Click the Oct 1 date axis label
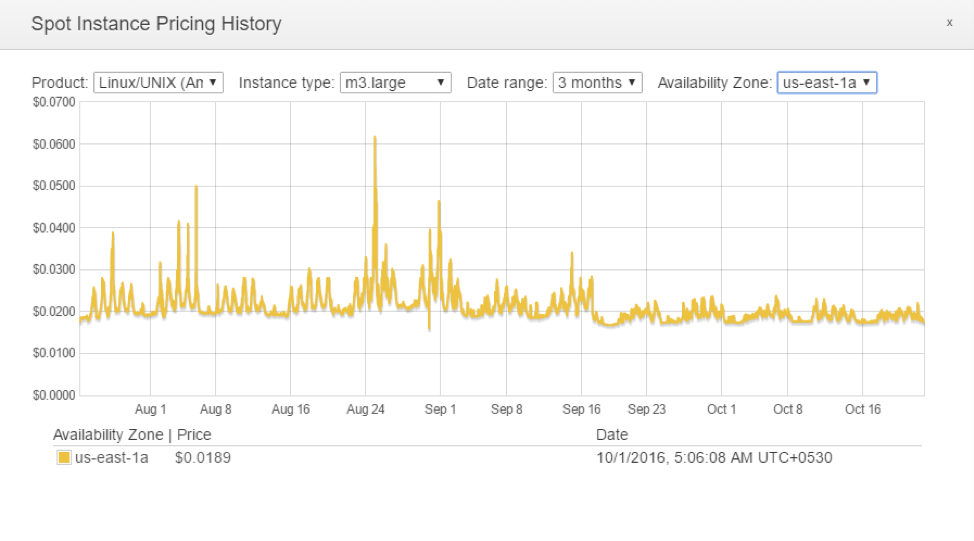The width and height of the screenshot is (974, 541). (721, 409)
